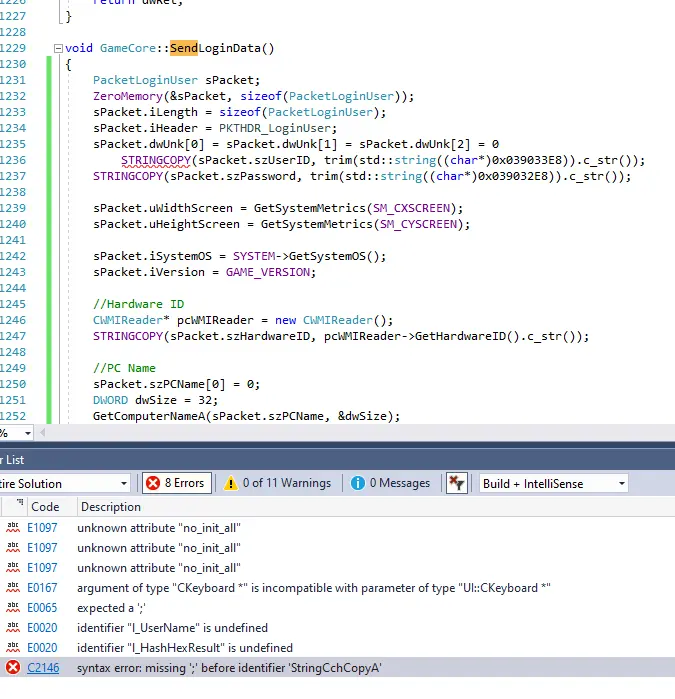This screenshot has width=675, height=699.
Task: Click the clear filters funnel icon
Action: 457,483
